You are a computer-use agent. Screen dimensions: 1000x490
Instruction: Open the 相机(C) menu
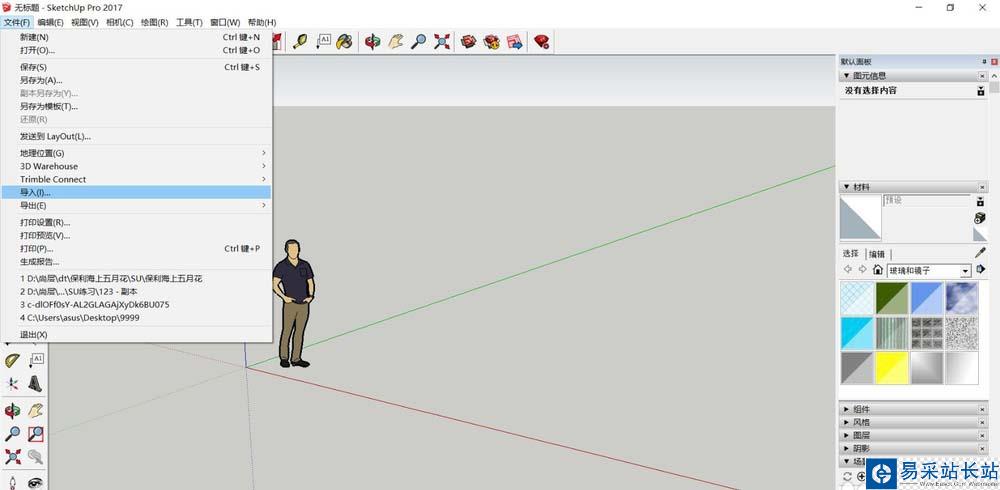pos(119,22)
